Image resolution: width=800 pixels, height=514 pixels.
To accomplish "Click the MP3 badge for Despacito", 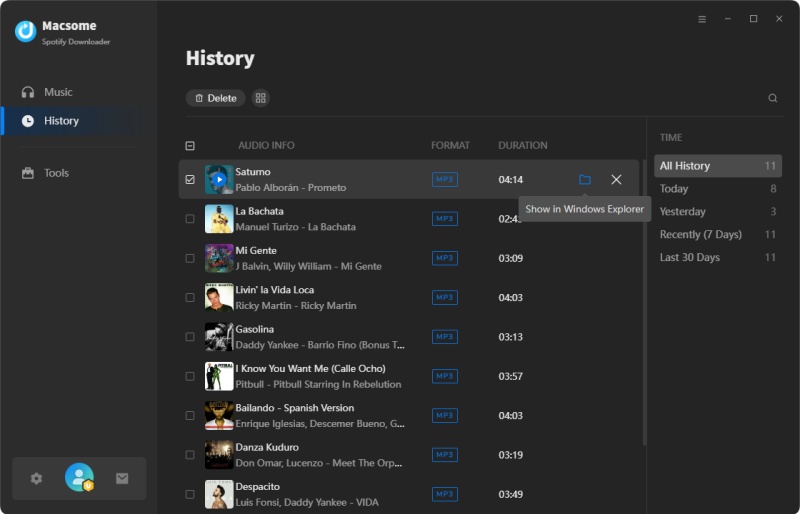I will coord(444,494).
